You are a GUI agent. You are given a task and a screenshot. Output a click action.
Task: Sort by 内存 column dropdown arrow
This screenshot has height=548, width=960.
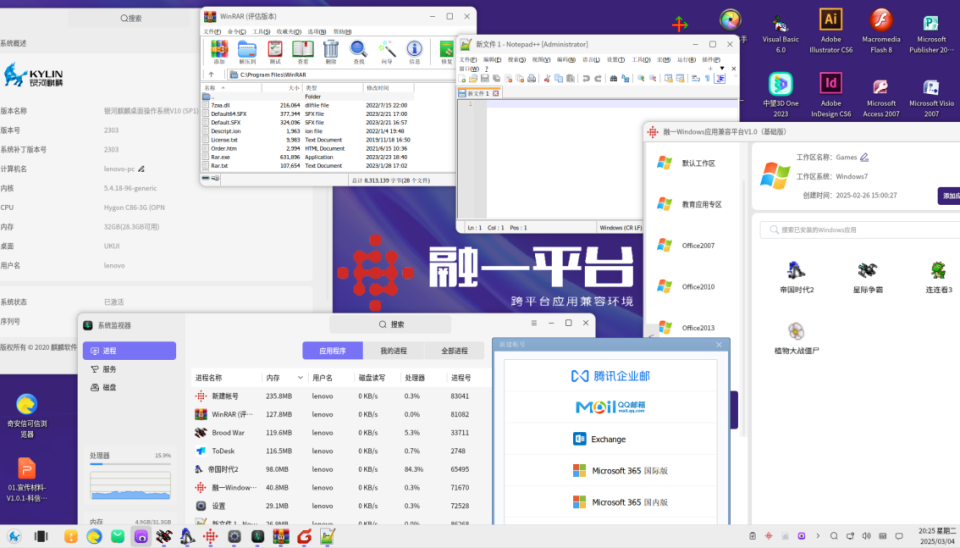coord(300,378)
